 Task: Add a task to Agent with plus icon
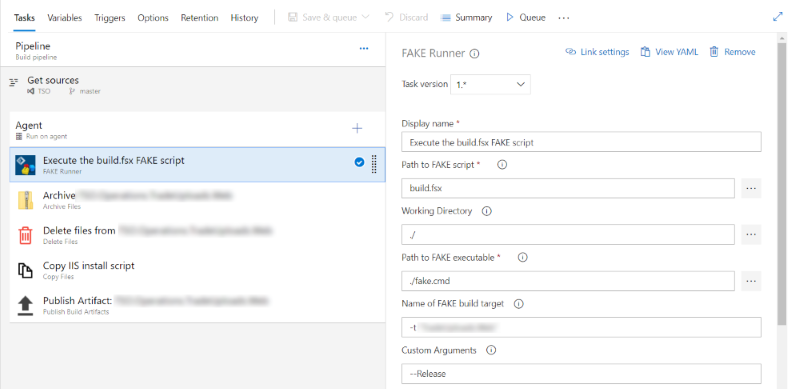pyautogui.click(x=357, y=128)
